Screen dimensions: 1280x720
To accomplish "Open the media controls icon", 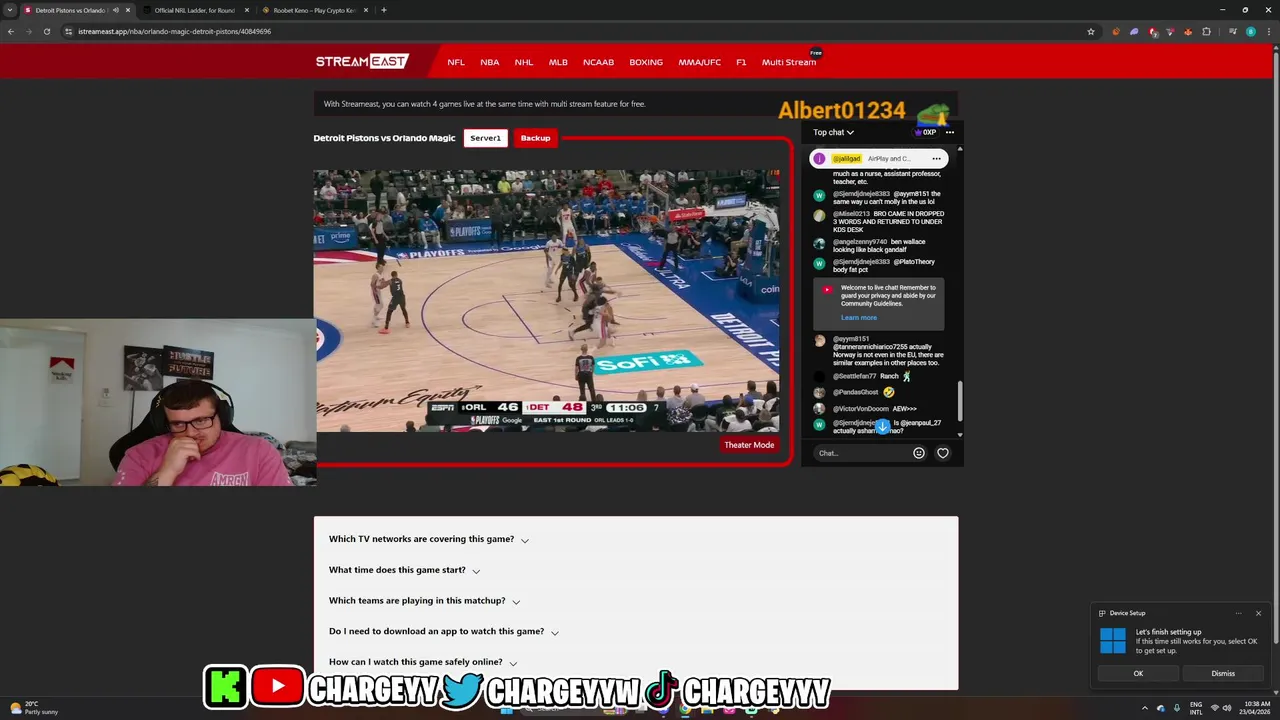I will pos(1232,31).
